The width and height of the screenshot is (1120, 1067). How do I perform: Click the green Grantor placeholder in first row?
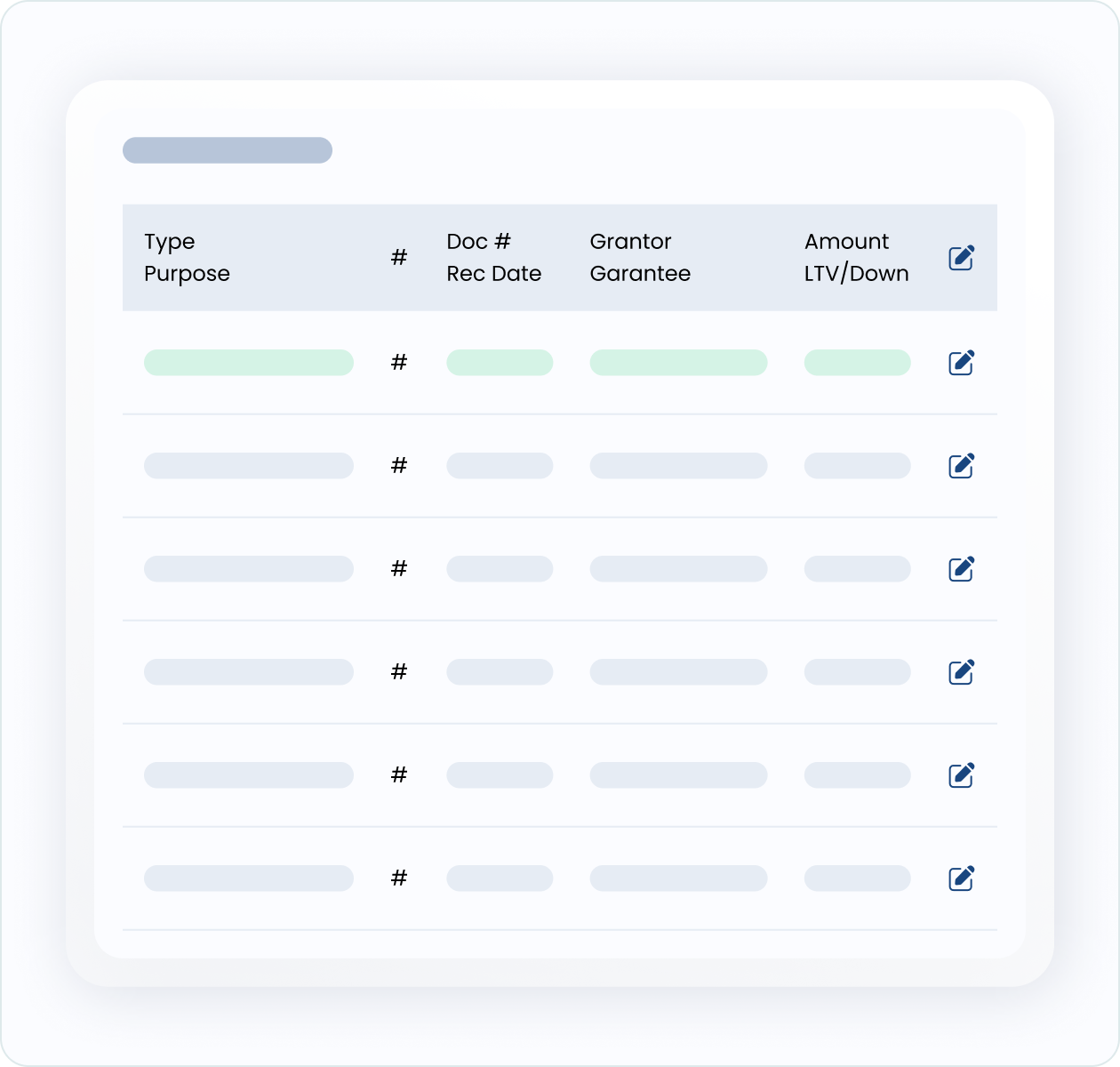click(678, 363)
